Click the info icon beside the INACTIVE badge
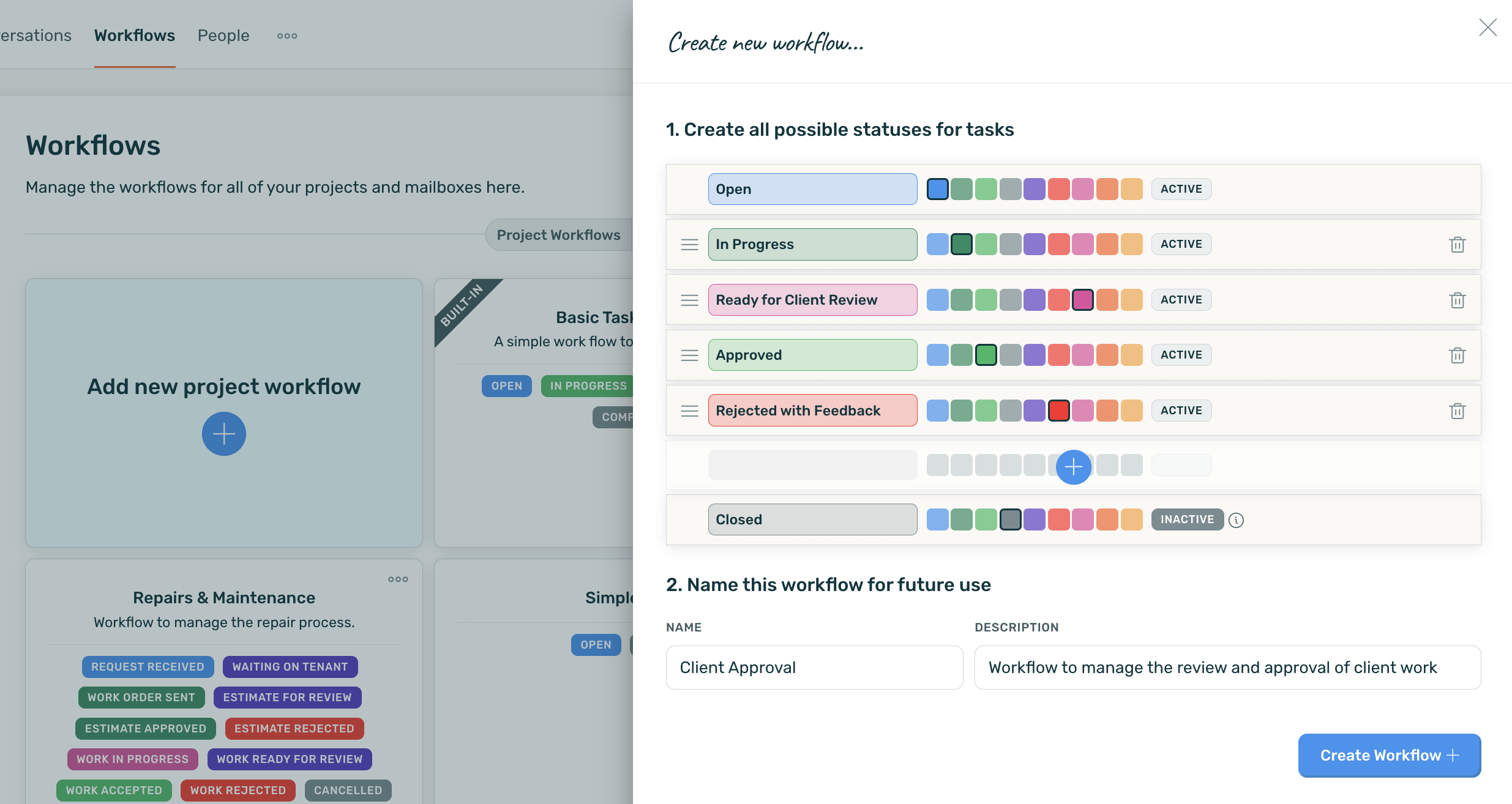 point(1237,519)
